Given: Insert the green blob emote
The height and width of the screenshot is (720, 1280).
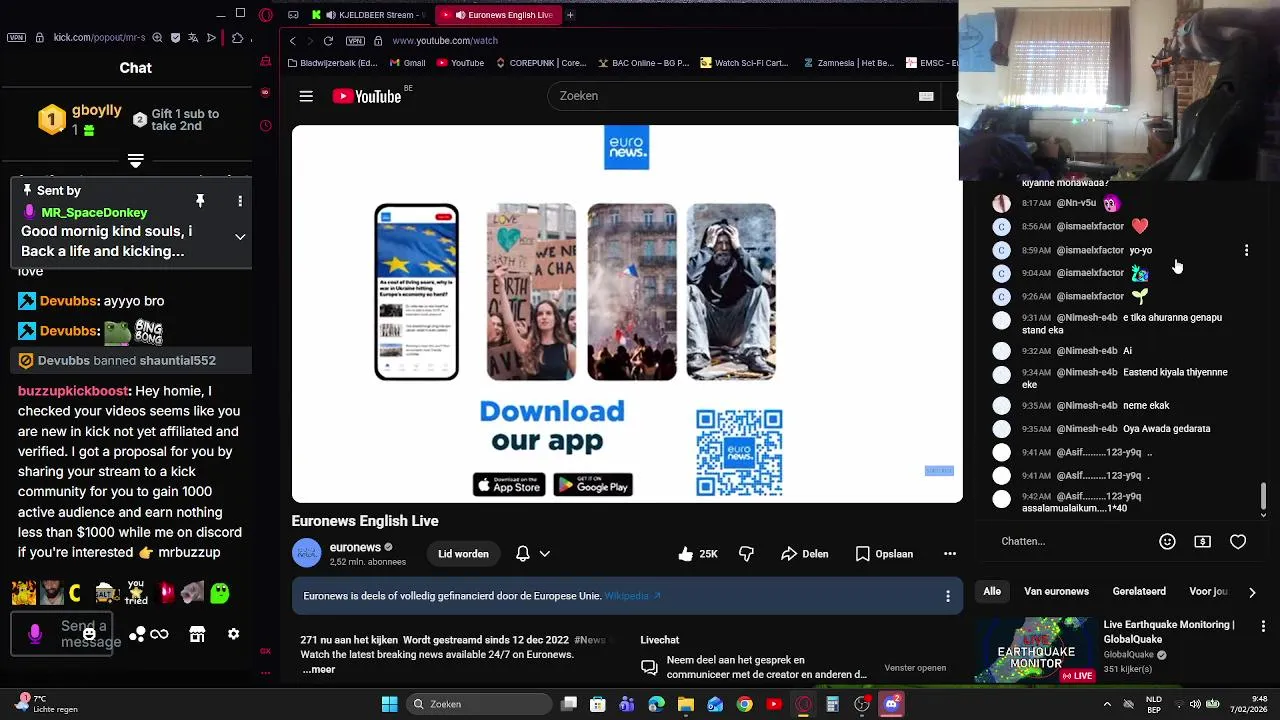Looking at the screenshot, I should tap(220, 593).
